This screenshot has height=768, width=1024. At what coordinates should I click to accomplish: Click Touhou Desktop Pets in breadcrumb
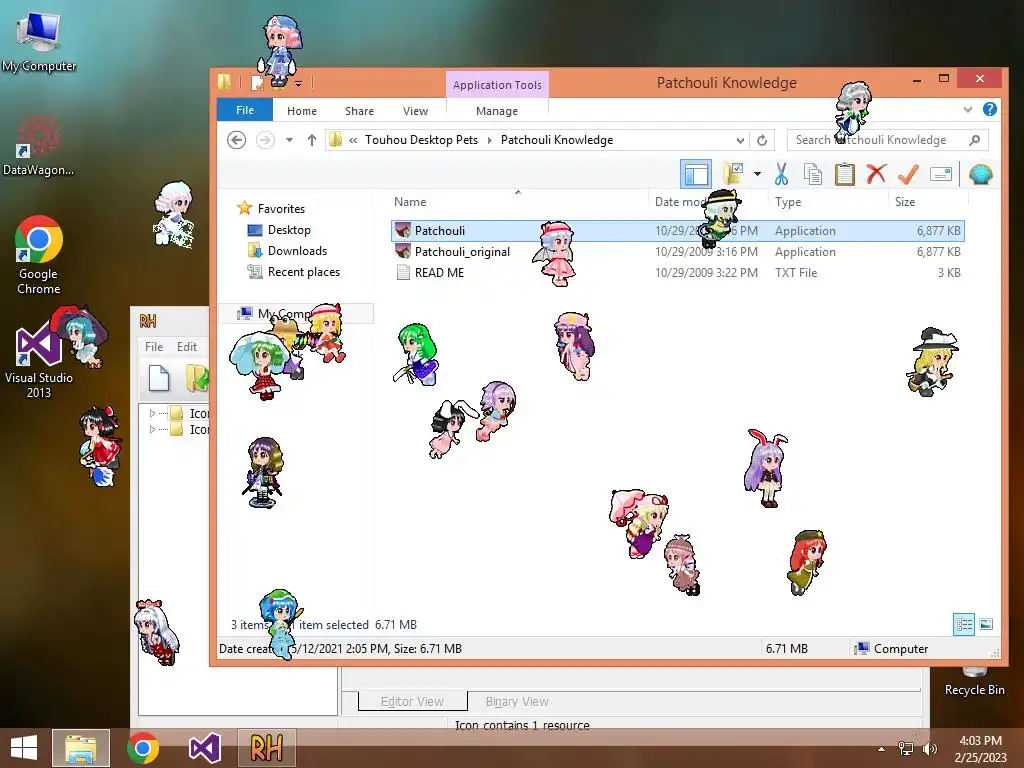coord(421,140)
